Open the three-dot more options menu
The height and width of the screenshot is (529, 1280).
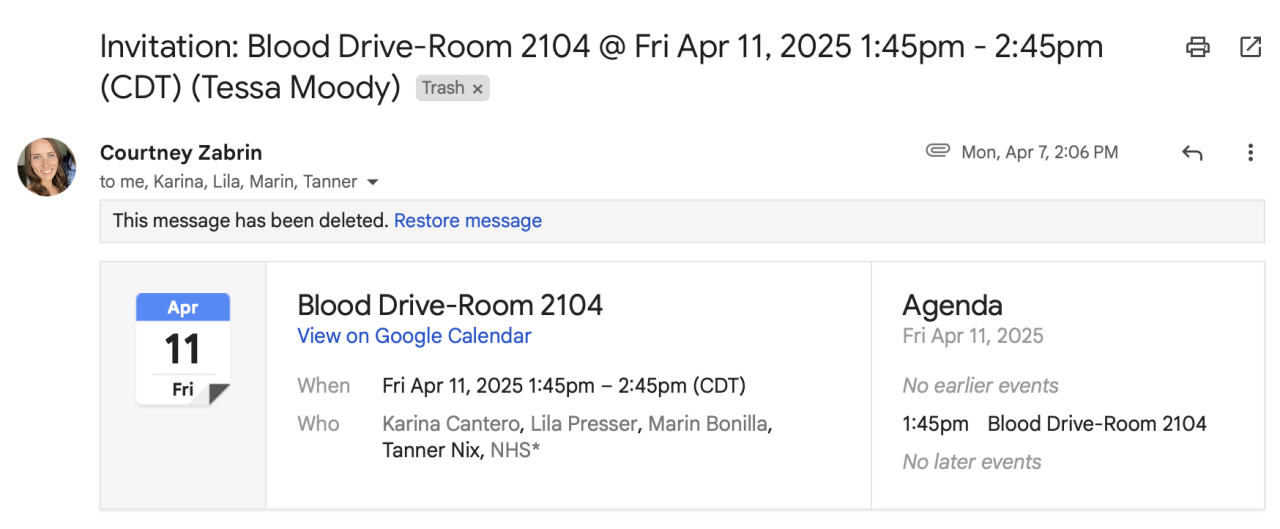click(x=1250, y=153)
